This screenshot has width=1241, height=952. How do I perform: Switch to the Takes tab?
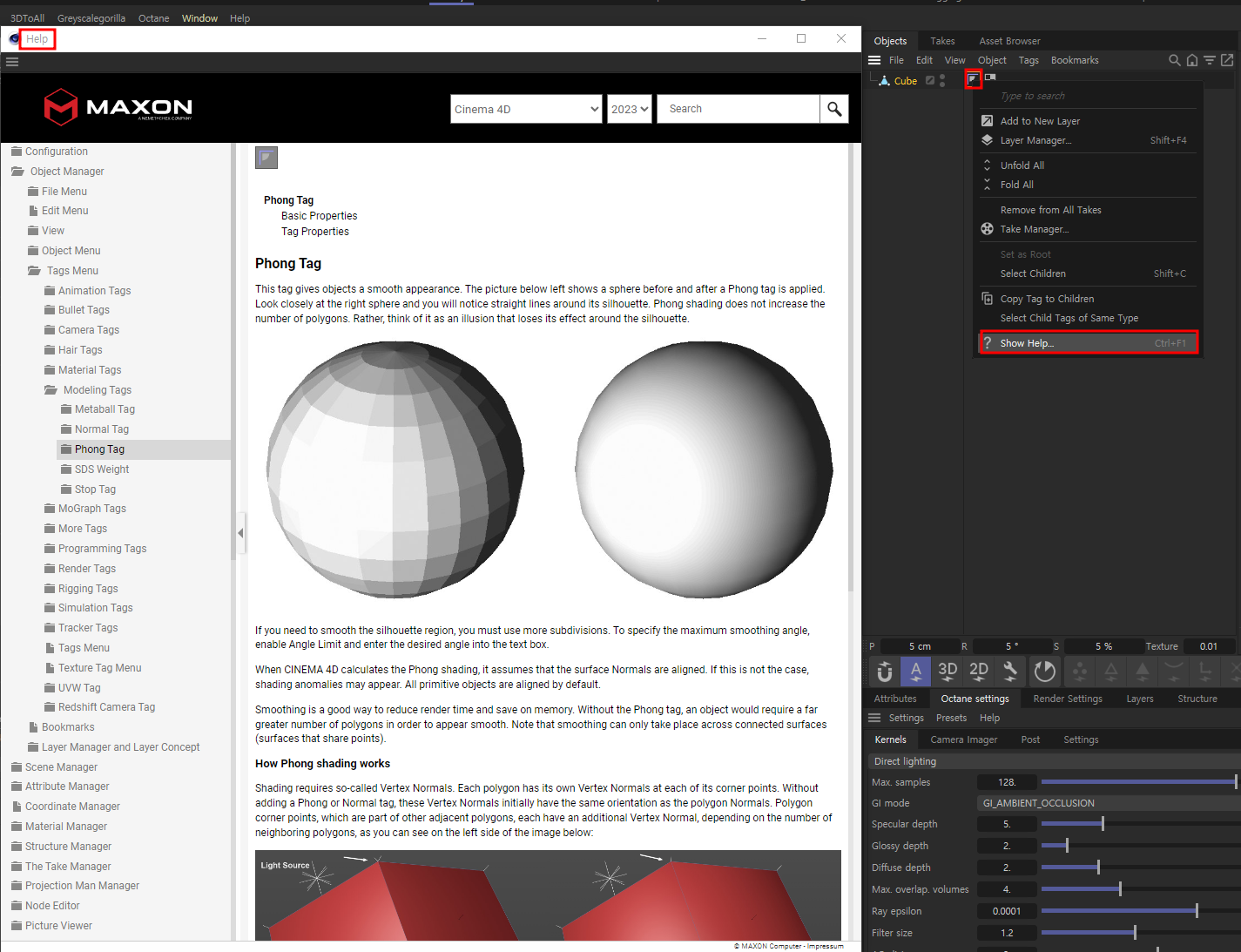click(x=942, y=41)
